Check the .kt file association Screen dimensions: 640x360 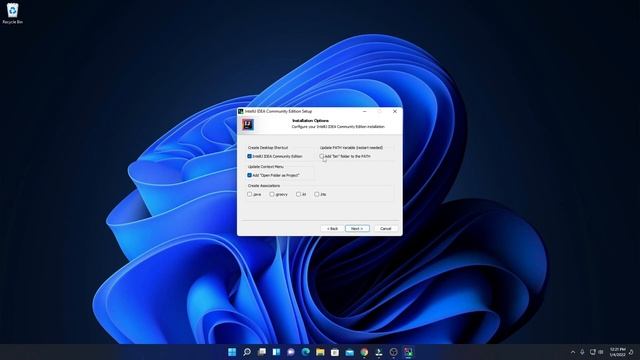pos(298,194)
